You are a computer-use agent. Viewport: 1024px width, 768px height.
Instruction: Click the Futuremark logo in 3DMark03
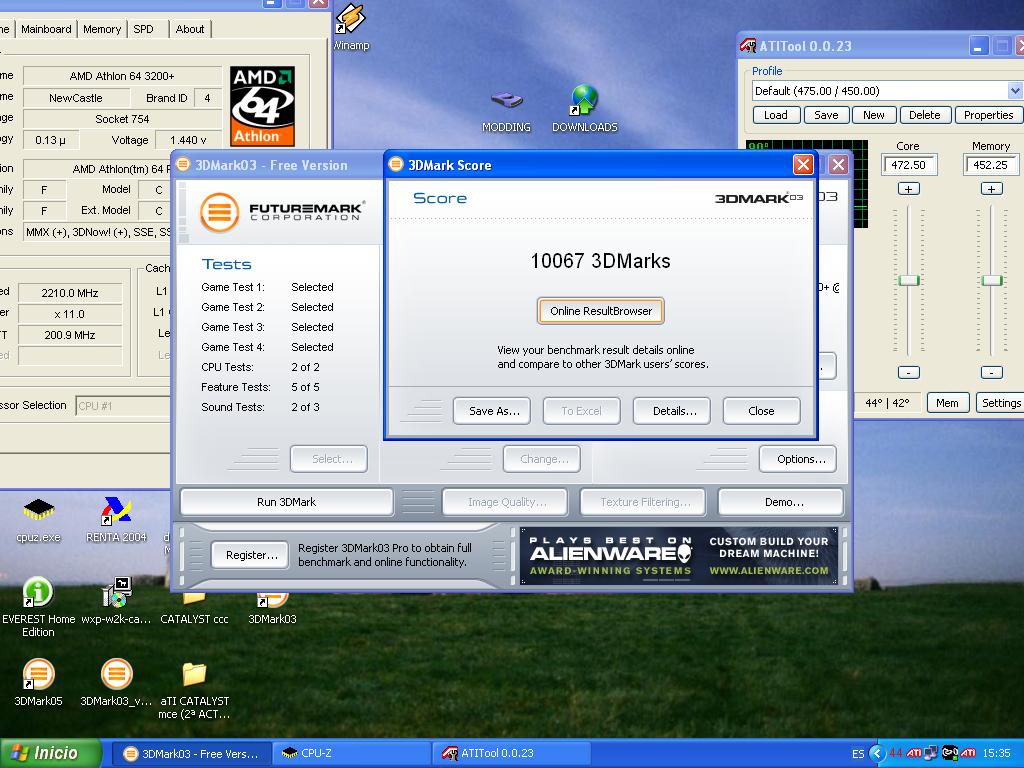(282, 212)
